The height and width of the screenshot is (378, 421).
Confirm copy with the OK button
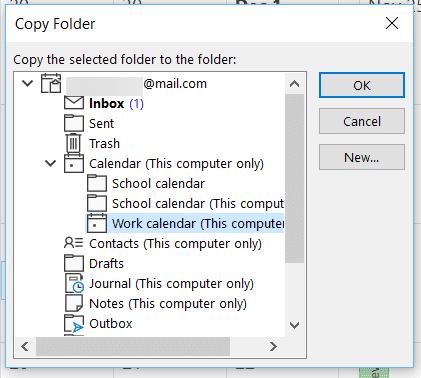coord(362,85)
